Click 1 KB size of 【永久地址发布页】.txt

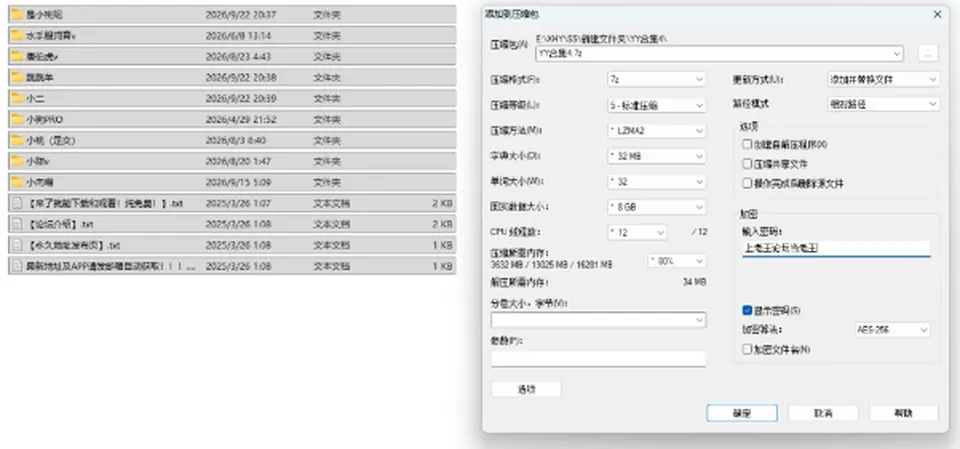(x=442, y=245)
